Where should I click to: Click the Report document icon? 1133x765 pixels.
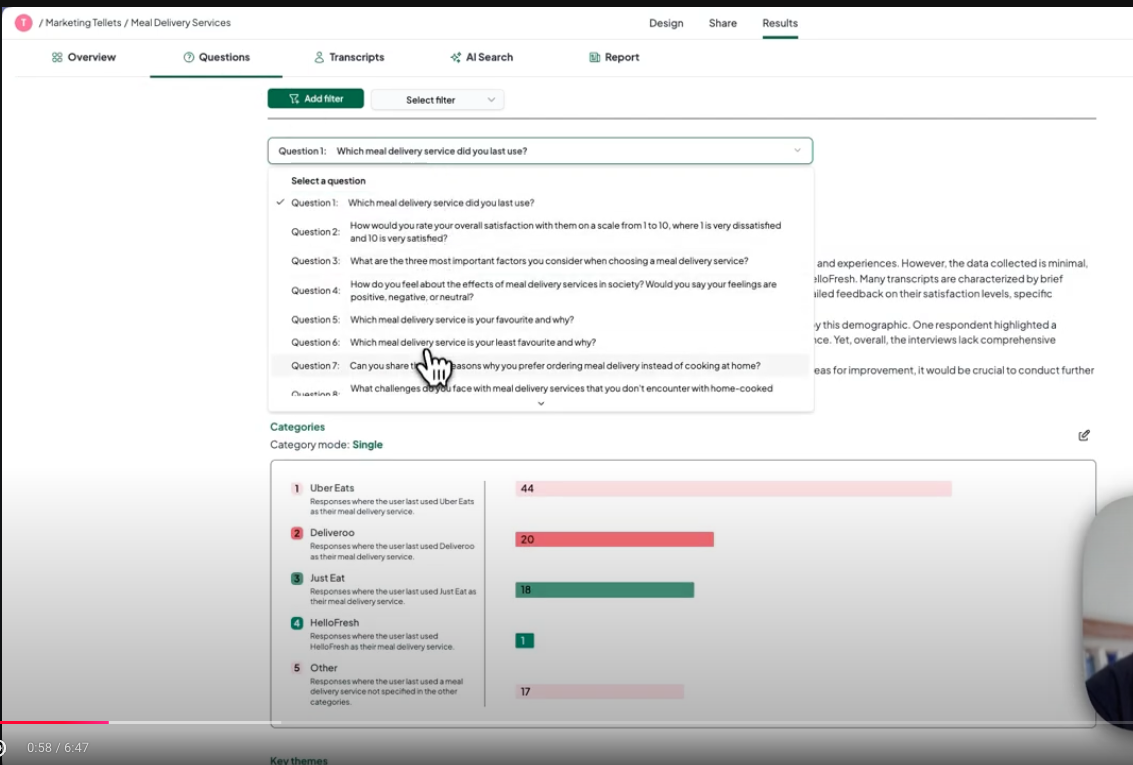tap(594, 57)
